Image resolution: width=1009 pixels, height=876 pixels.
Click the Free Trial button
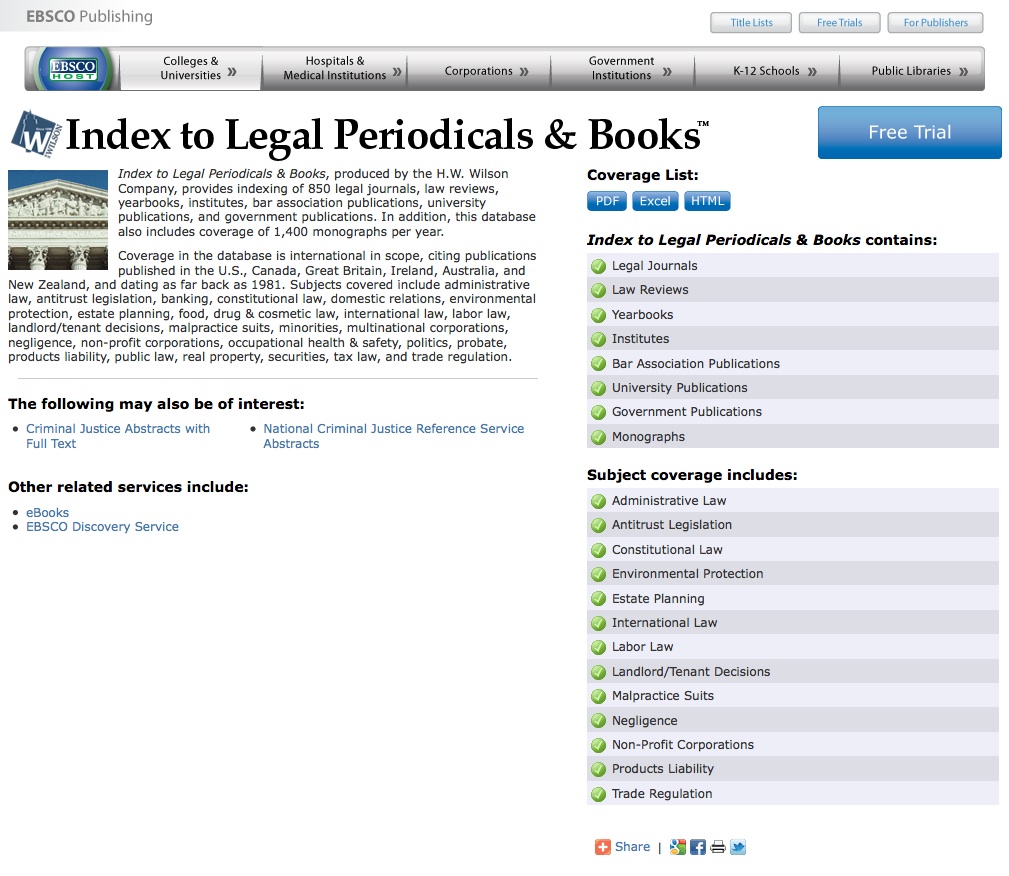tap(908, 132)
